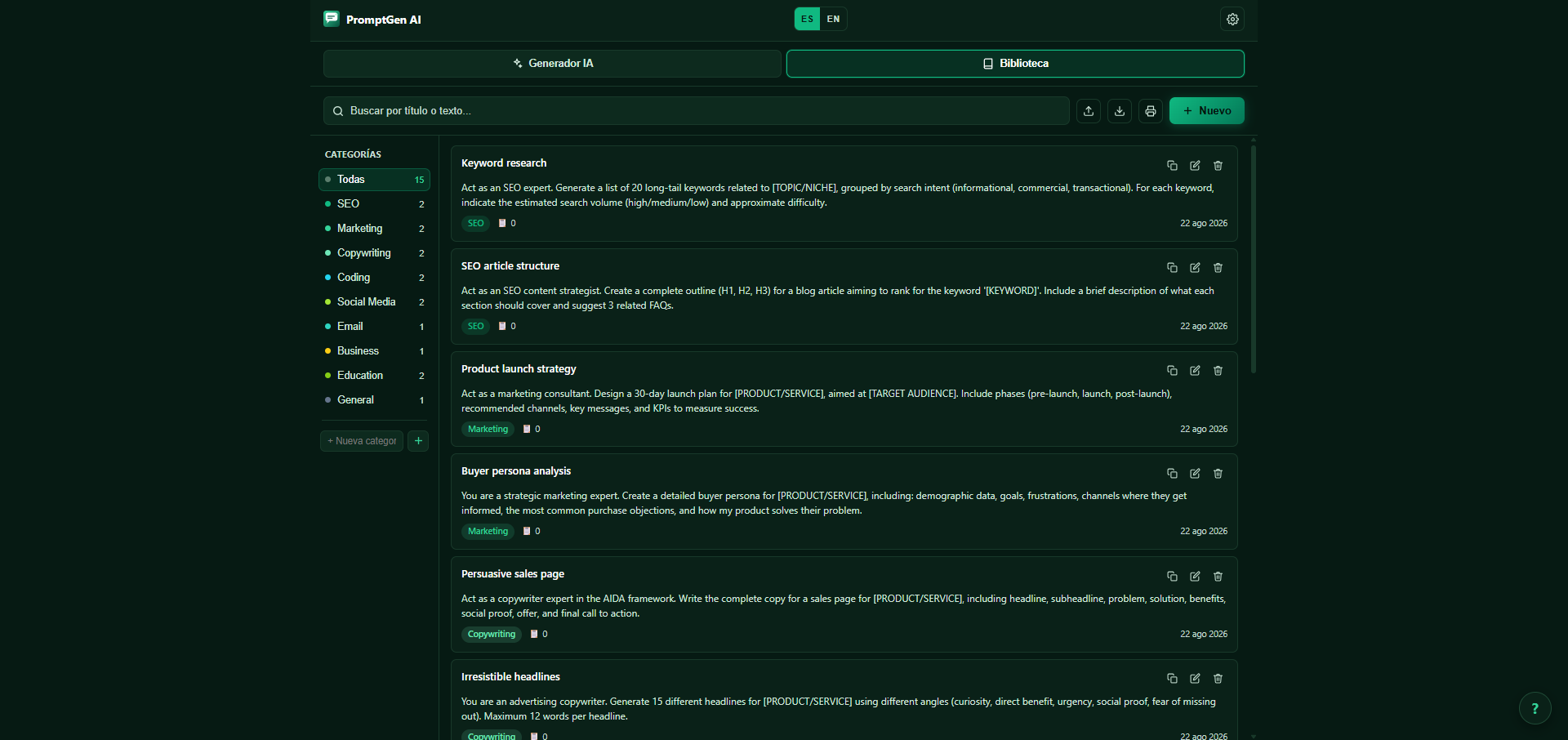Click the Keyword research title
The height and width of the screenshot is (740, 1568).
tap(504, 163)
